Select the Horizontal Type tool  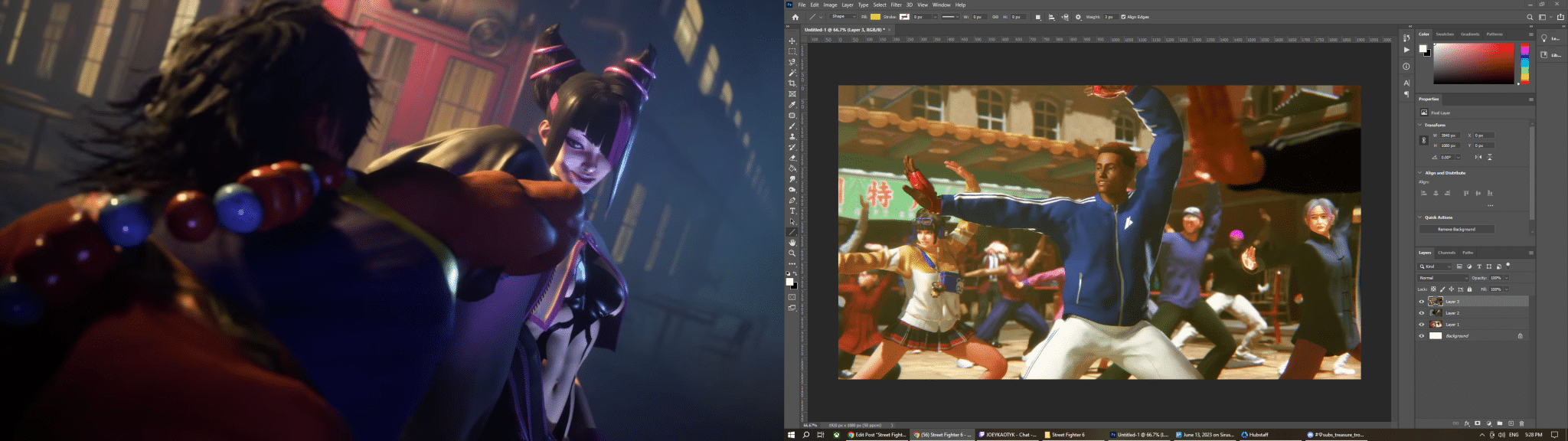pos(792,211)
